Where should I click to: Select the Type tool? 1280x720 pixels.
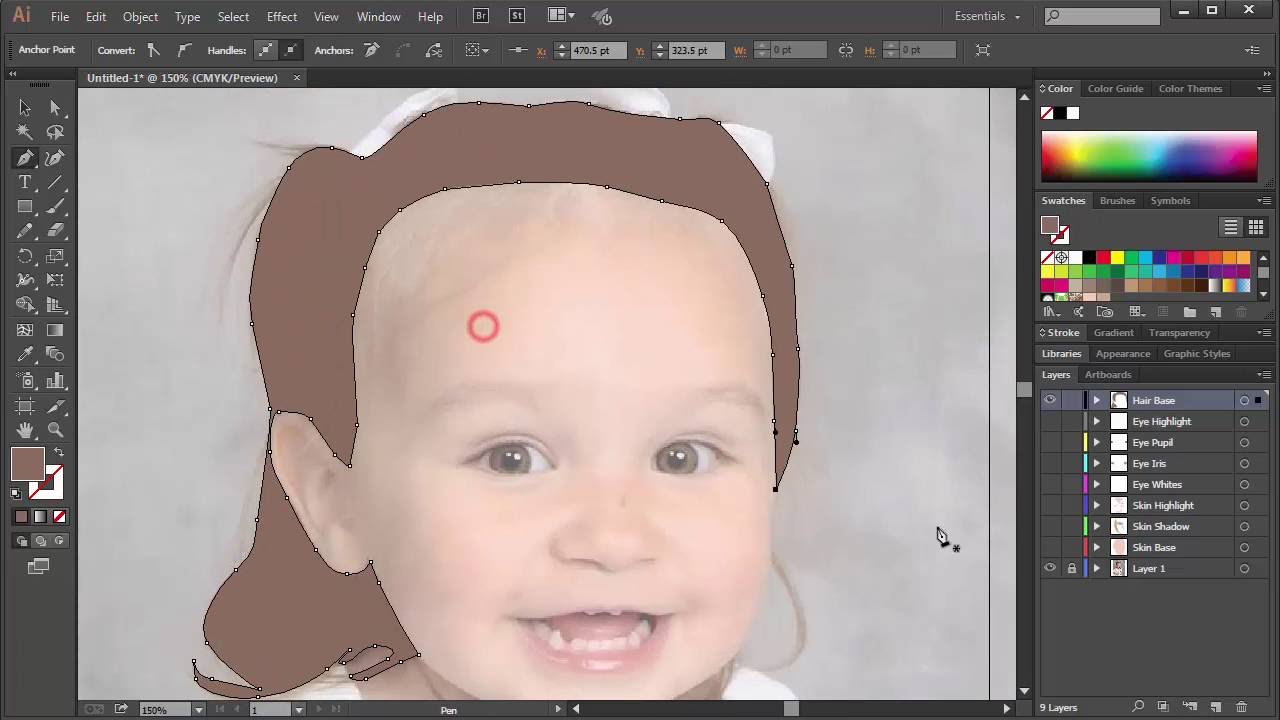[x=25, y=183]
